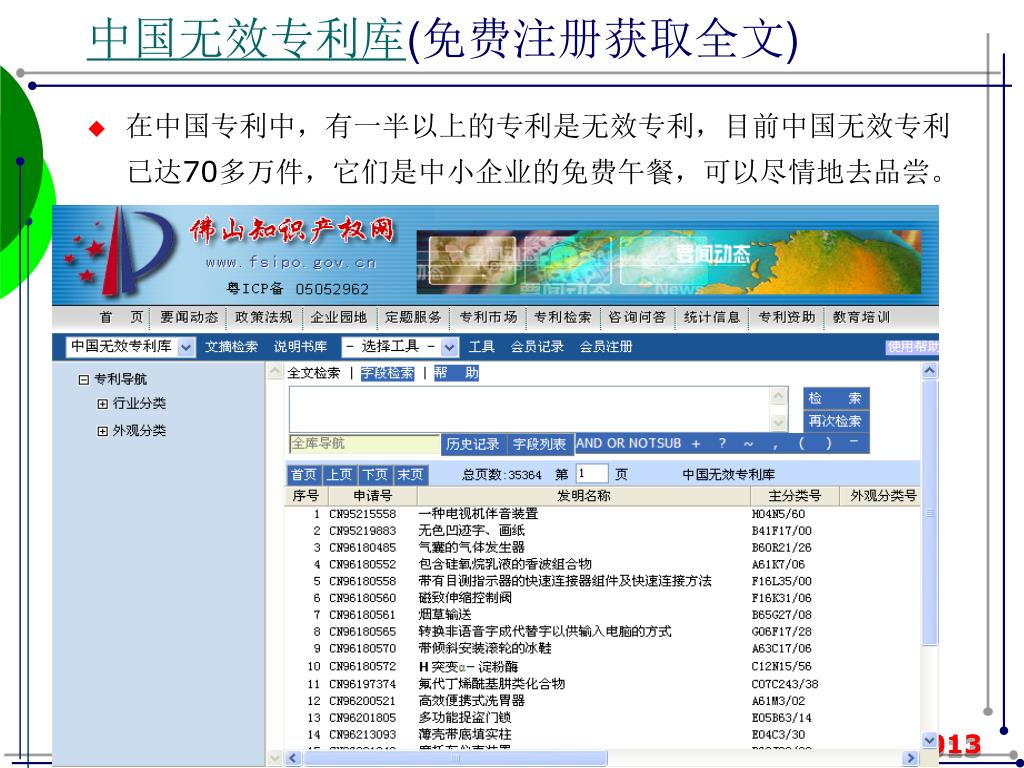Open the 政策法规 menu item
1024x768 pixels.
[x=264, y=317]
